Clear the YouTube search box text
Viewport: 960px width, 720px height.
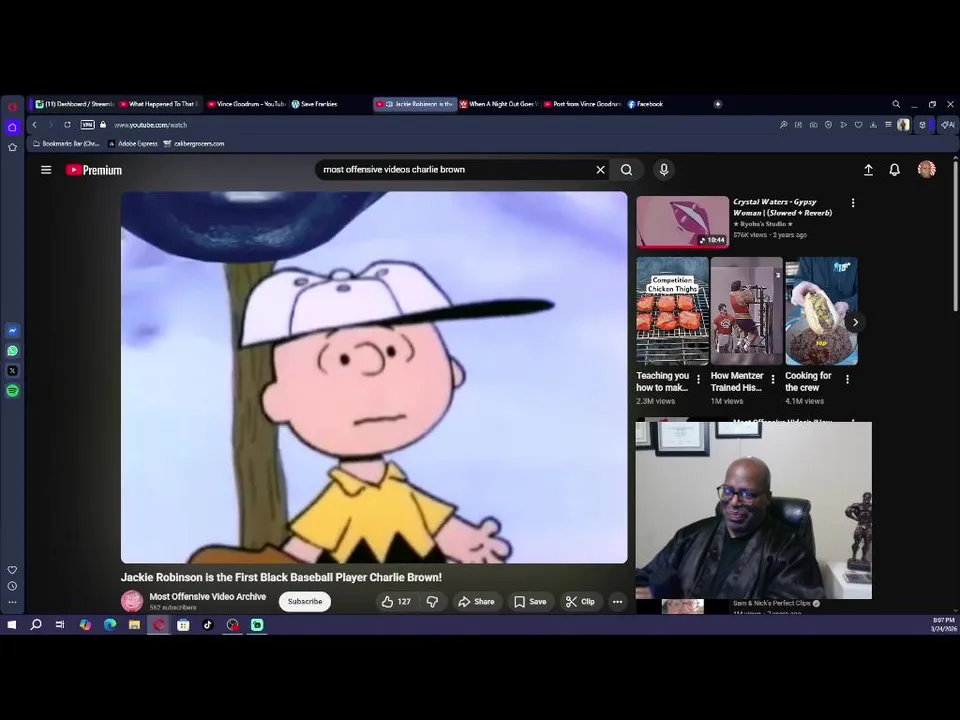pyautogui.click(x=601, y=170)
